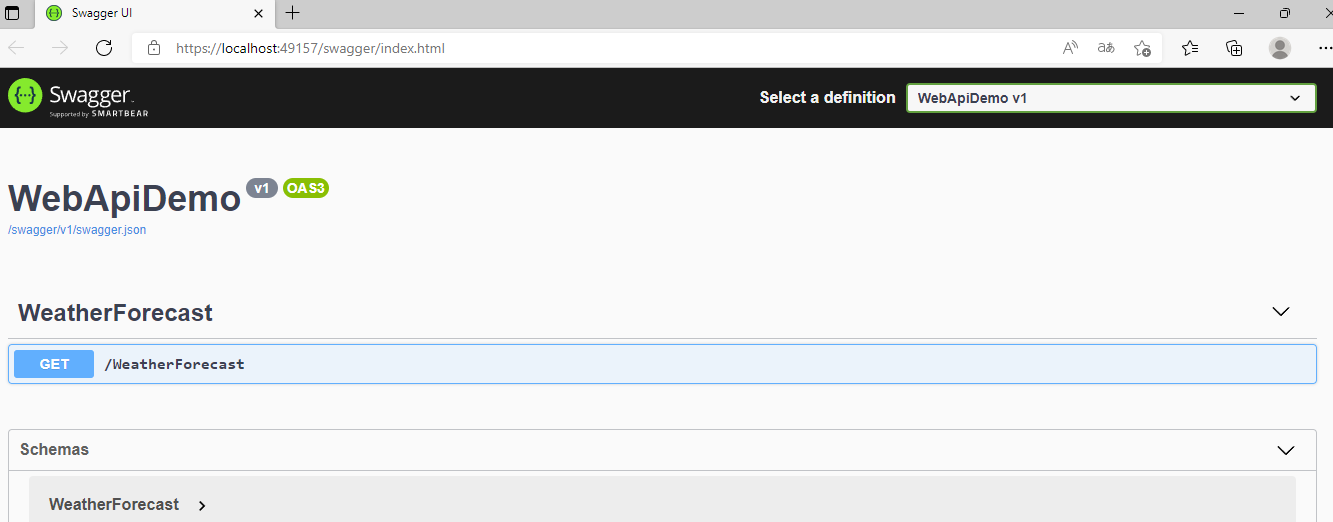This screenshot has height=522, width=1333.
Task: Click the user profile avatar icon
Action: (1279, 48)
